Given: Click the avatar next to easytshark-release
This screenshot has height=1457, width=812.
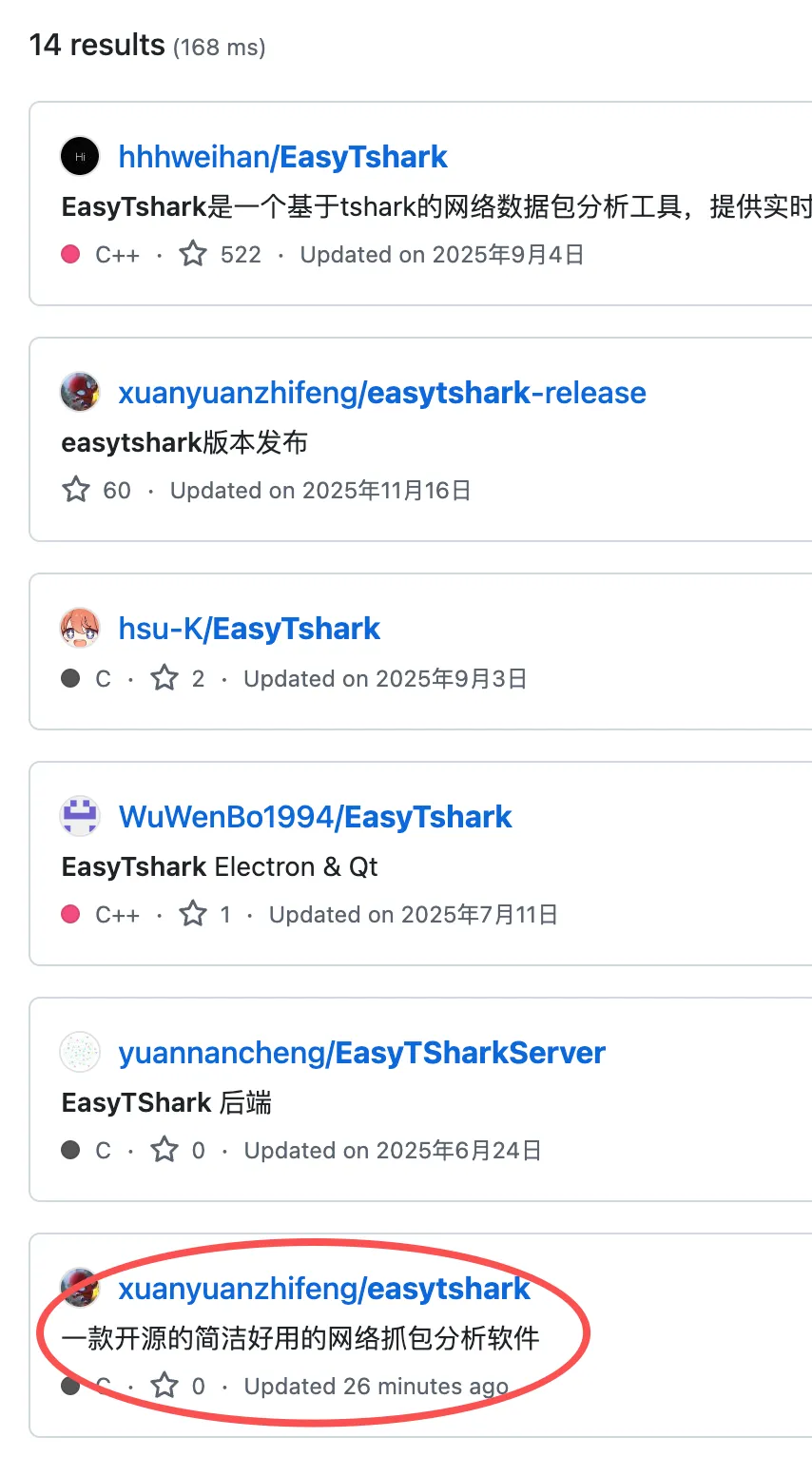Looking at the screenshot, I should pos(80,392).
